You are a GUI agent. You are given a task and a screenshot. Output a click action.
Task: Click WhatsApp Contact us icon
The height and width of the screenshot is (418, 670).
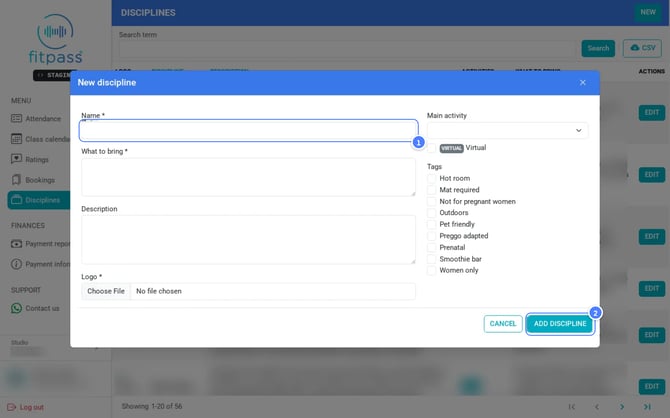coord(16,308)
